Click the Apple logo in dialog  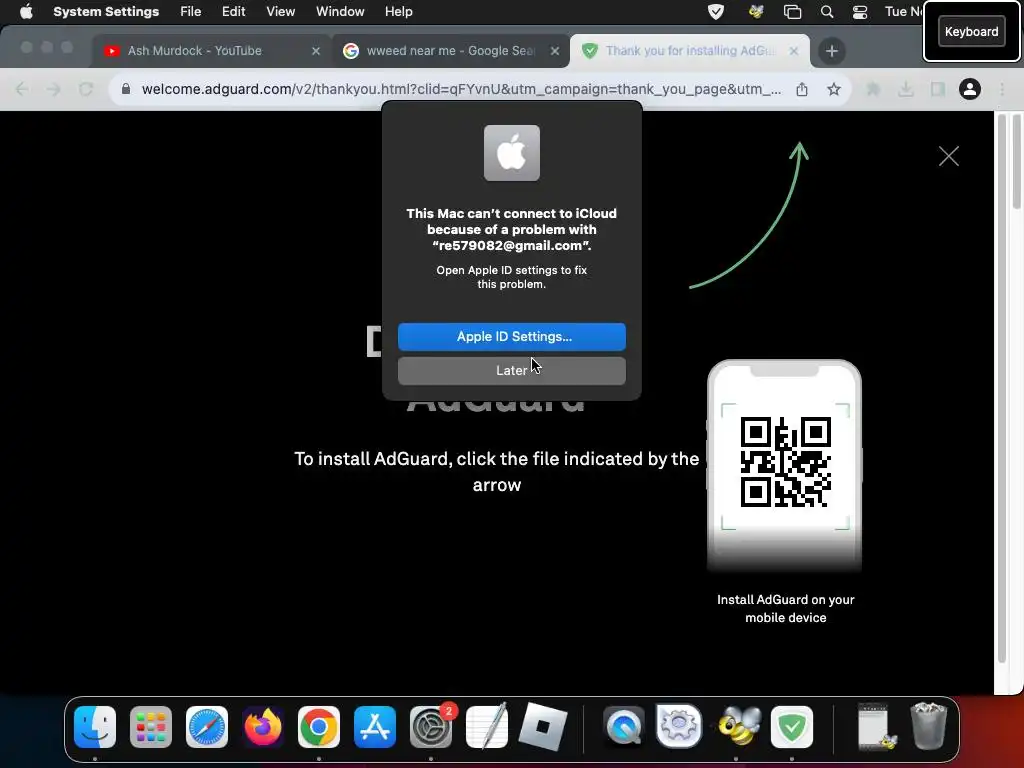coord(511,153)
